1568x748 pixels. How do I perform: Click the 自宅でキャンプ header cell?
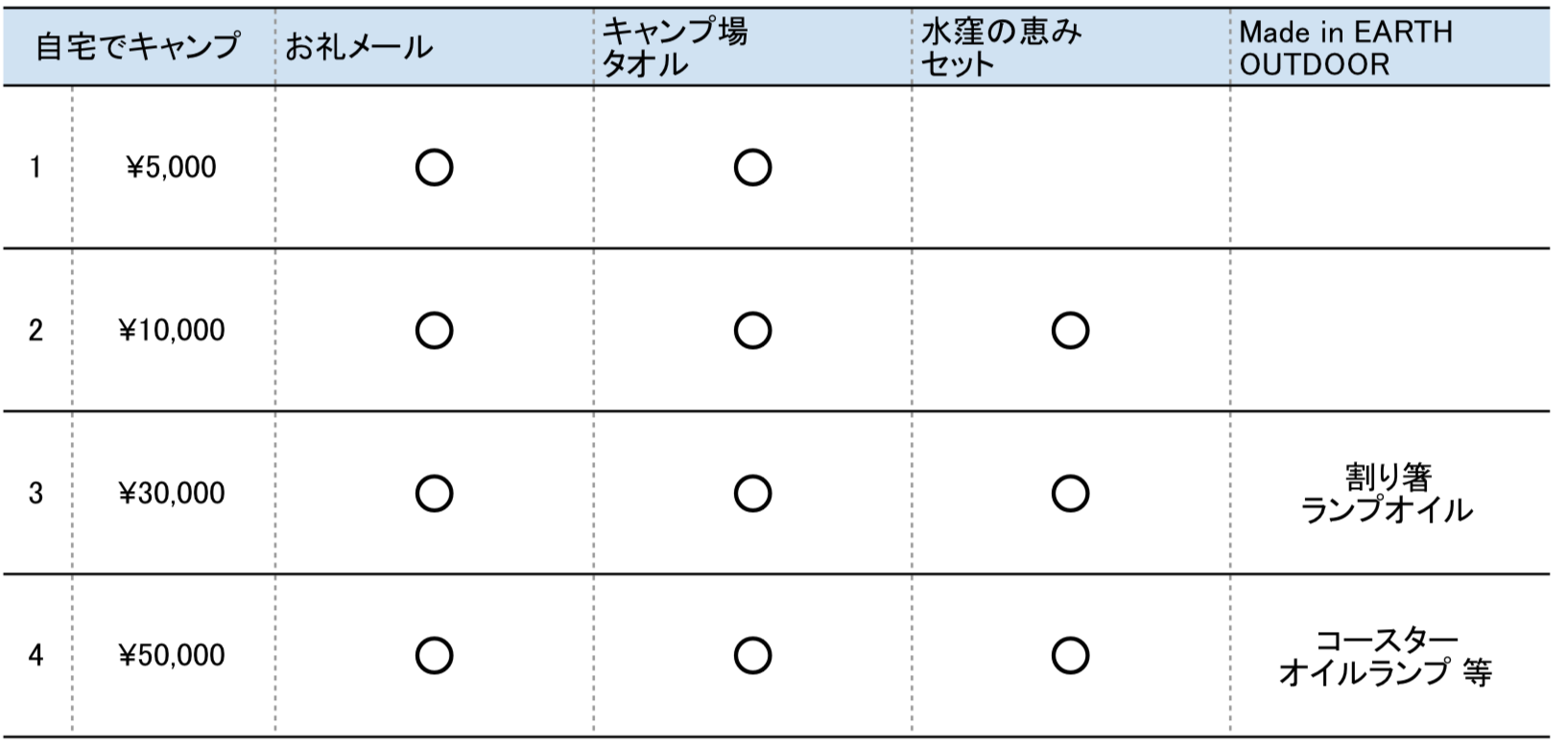point(137,46)
